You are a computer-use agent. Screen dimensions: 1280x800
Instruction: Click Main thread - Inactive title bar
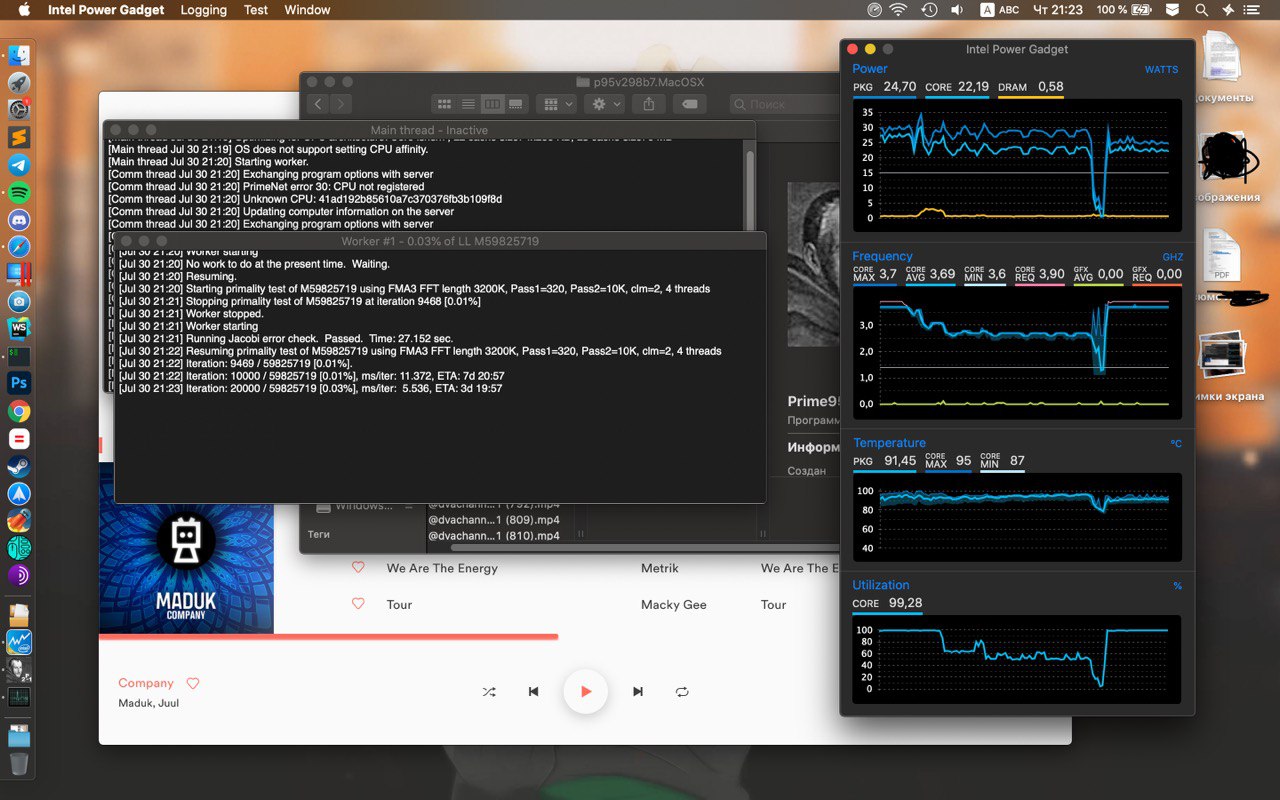click(429, 130)
